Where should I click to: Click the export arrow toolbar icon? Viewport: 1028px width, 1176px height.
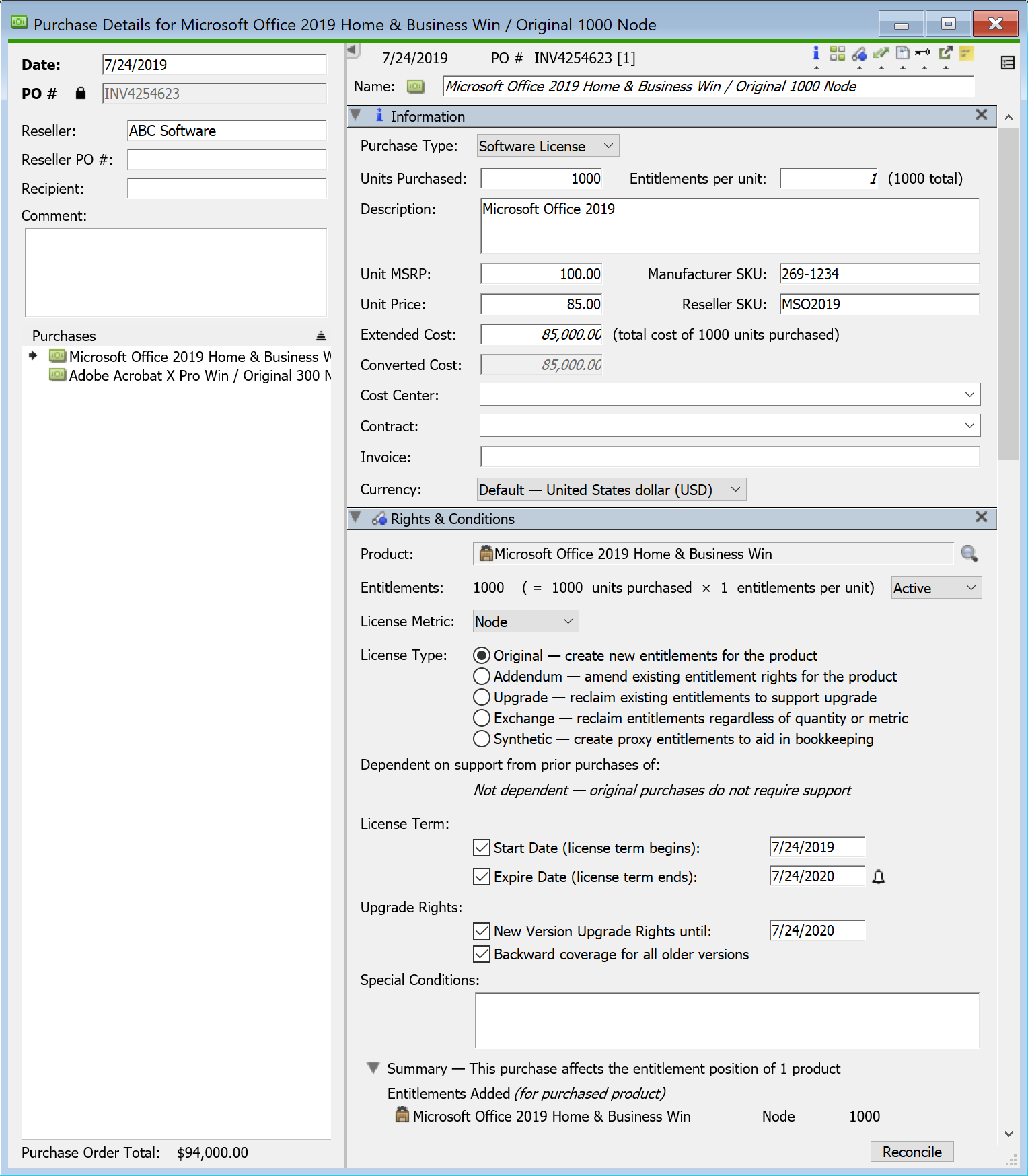945,52
